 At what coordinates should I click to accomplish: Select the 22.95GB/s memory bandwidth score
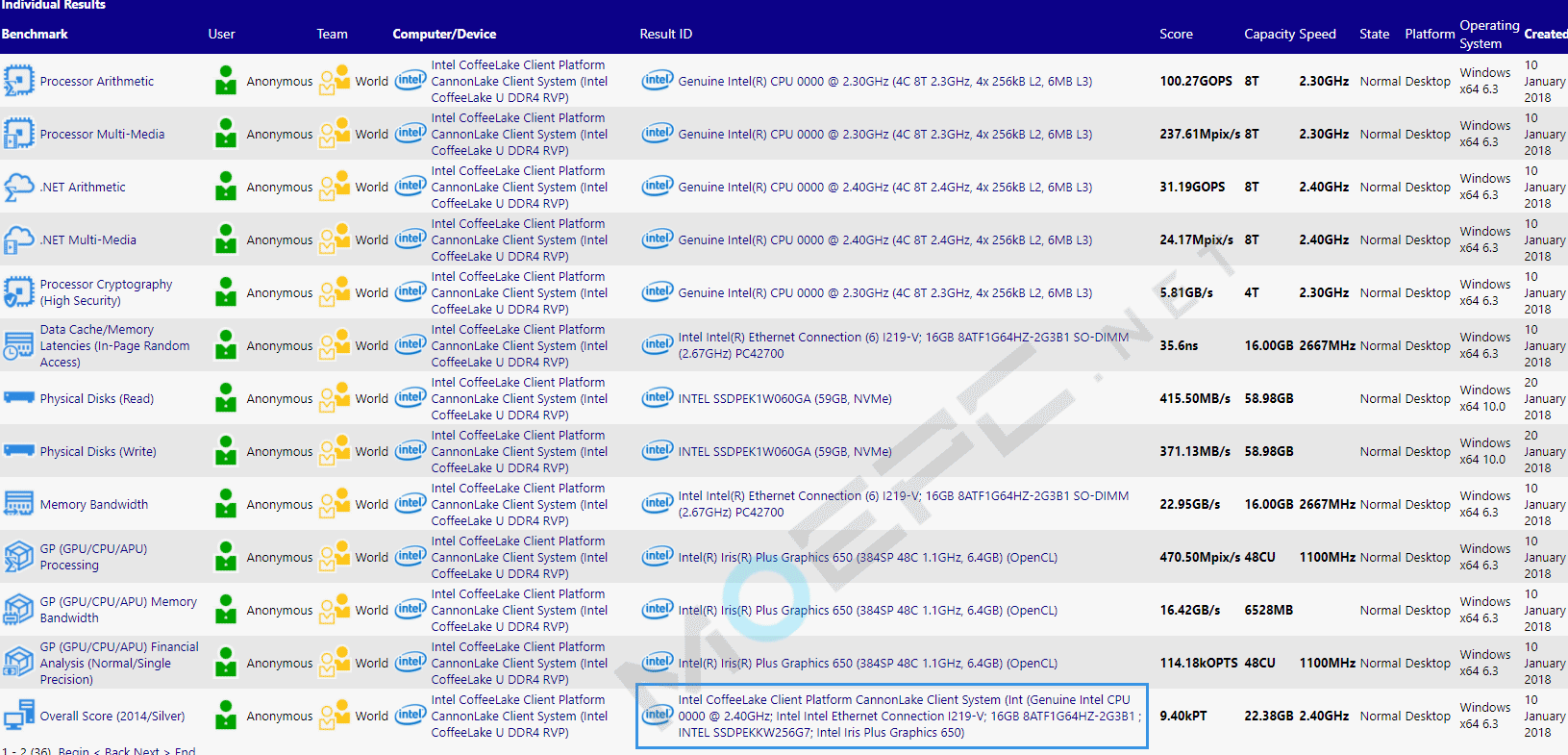click(x=1189, y=504)
